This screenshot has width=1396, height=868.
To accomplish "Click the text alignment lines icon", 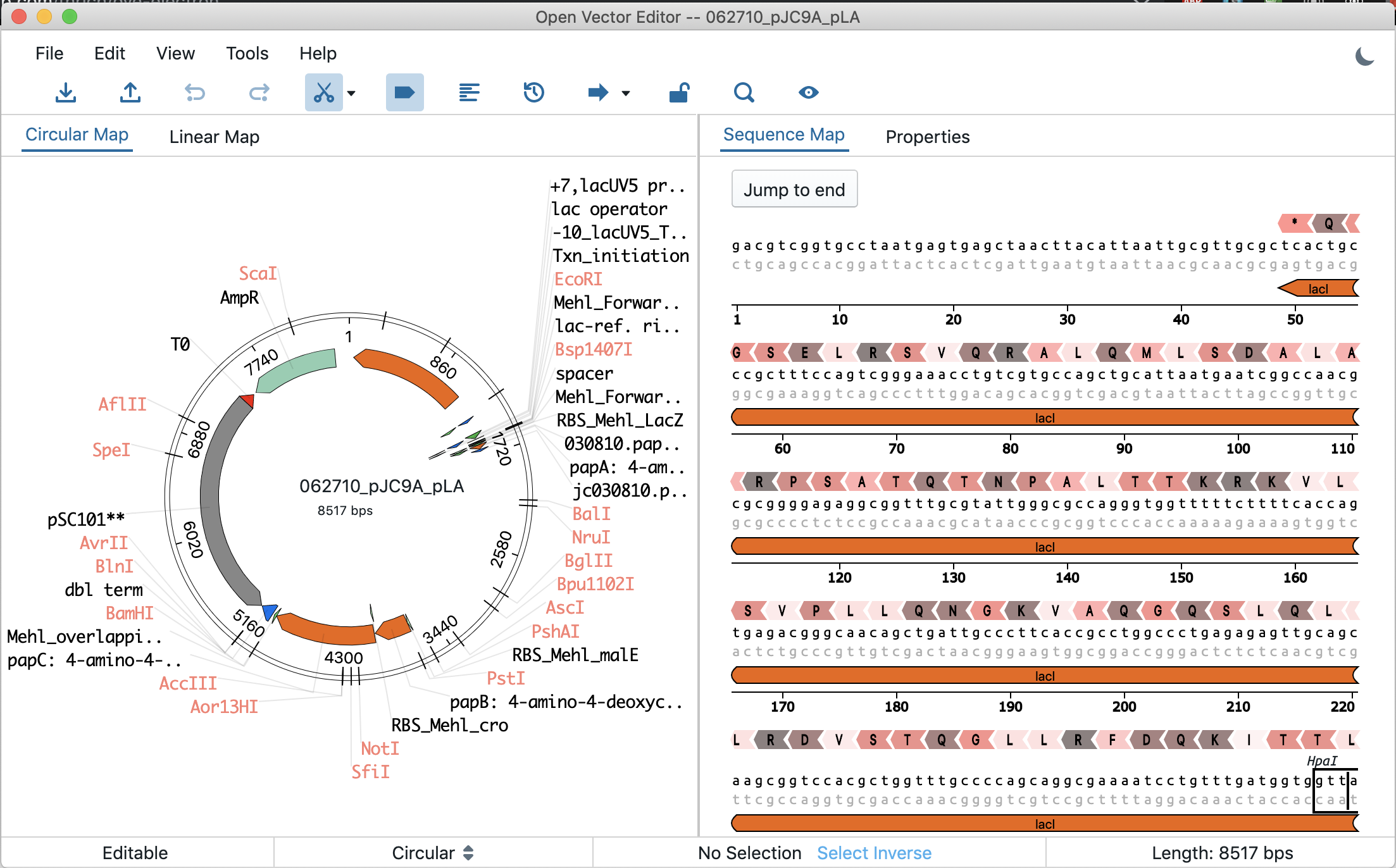I will (x=469, y=93).
